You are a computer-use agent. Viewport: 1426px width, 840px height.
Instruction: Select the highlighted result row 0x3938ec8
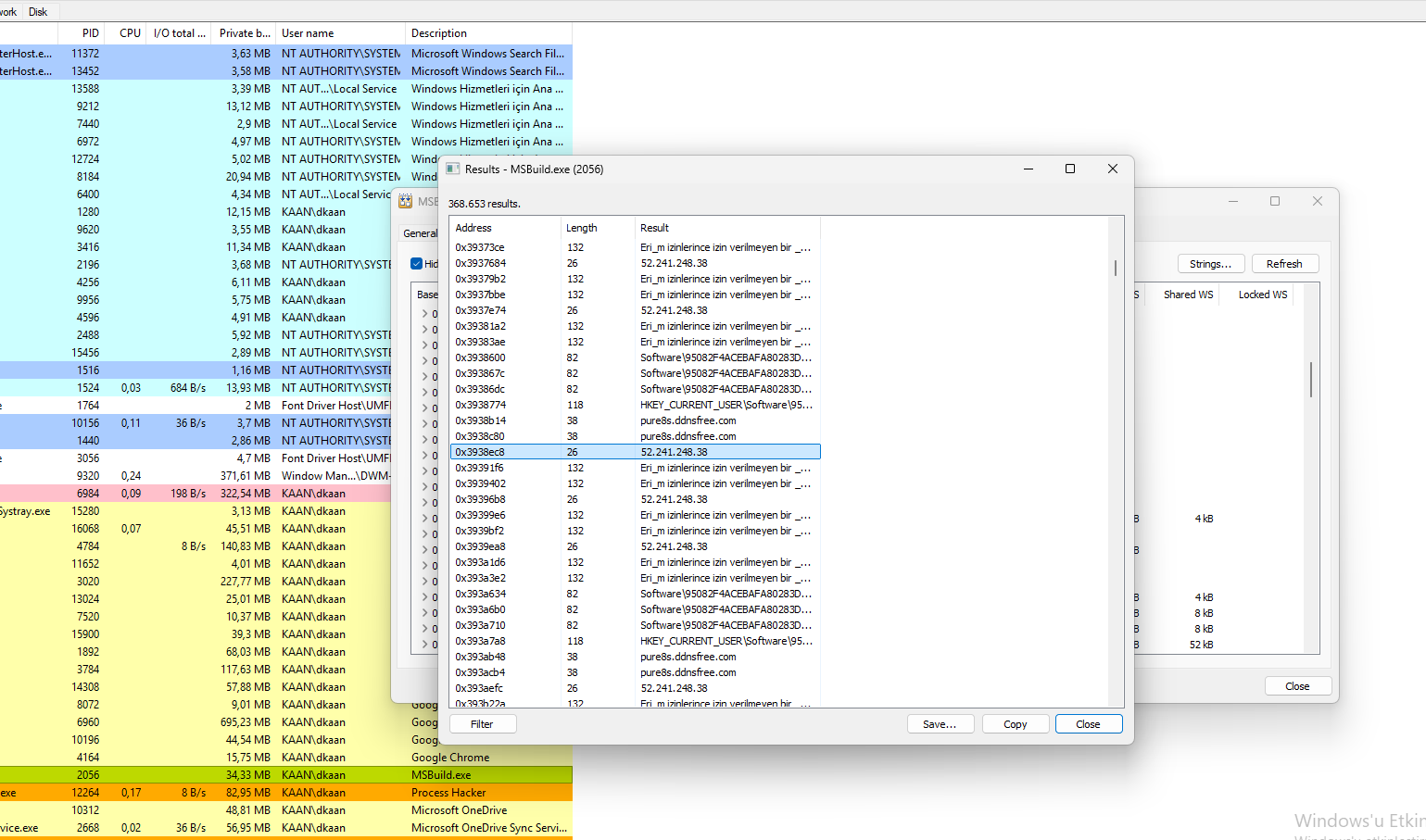point(635,452)
